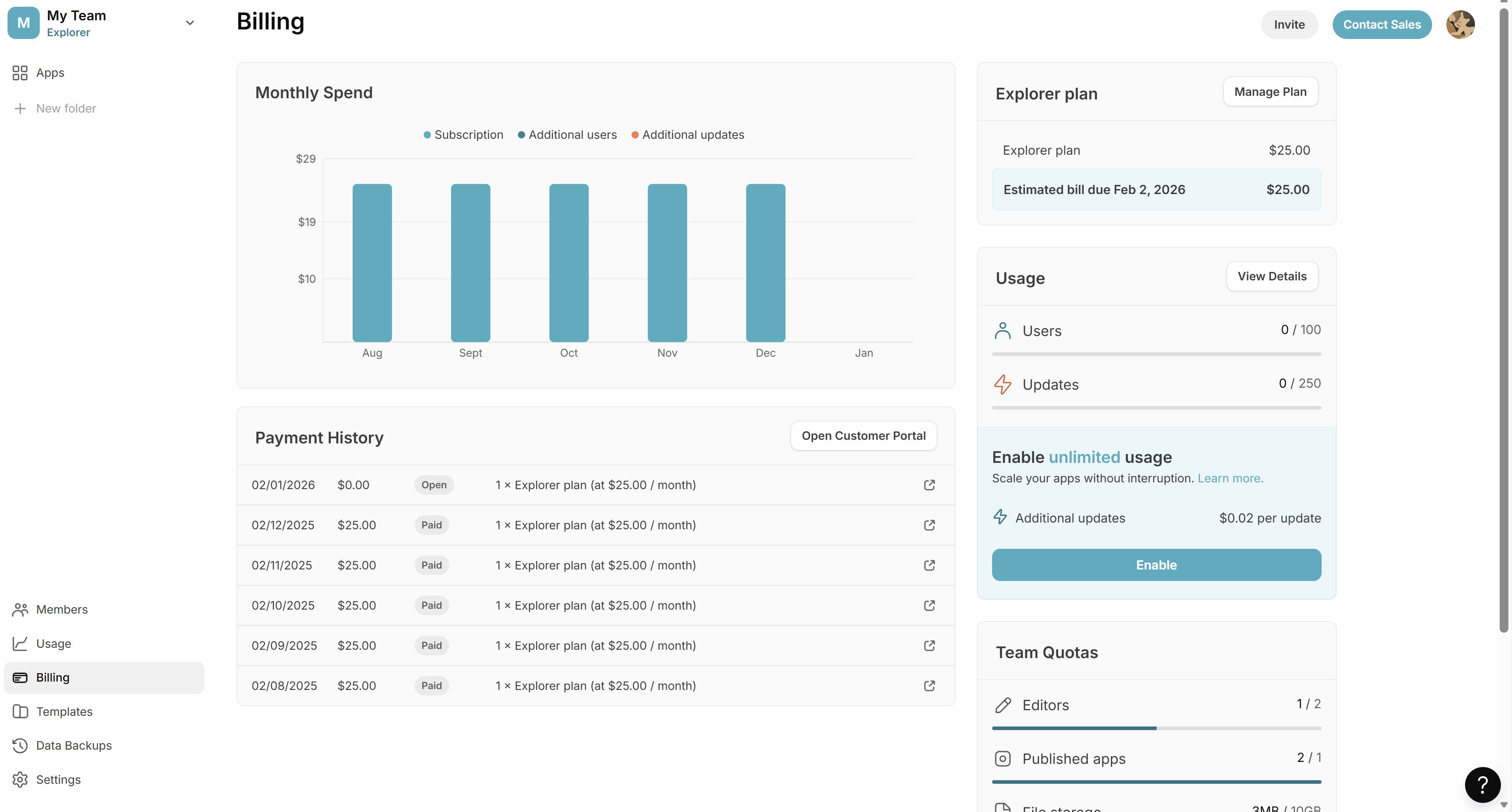1512x812 pixels.
Task: Toggle Additional users legend entry
Action: pos(567,135)
